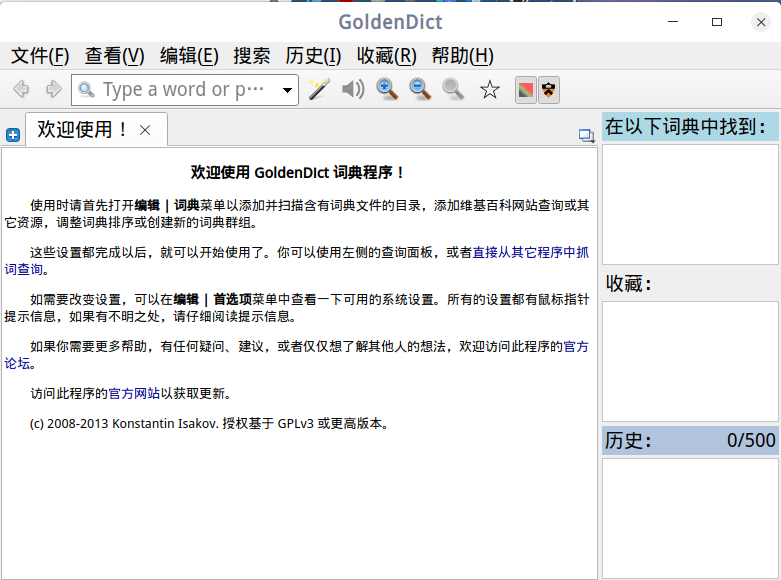Click the Type a word search field
The width and height of the screenshot is (781, 580).
pos(185,90)
